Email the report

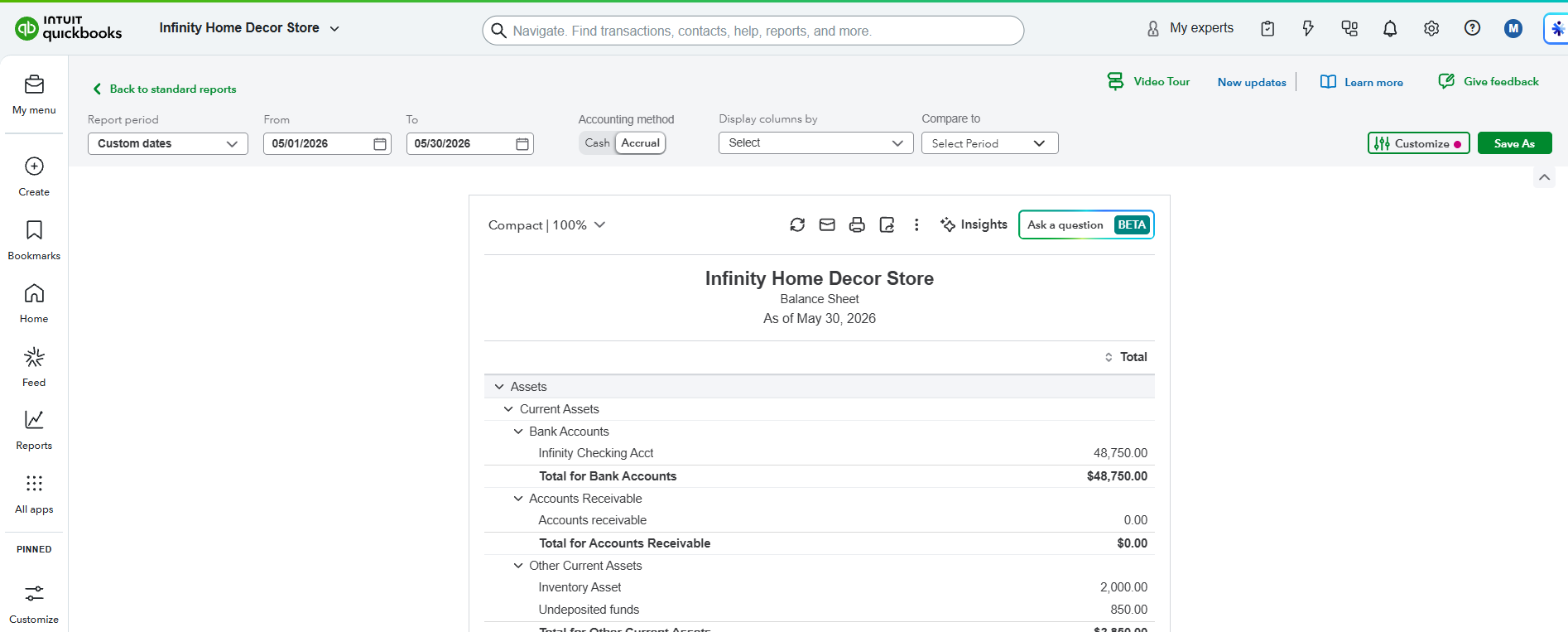pyautogui.click(x=827, y=224)
